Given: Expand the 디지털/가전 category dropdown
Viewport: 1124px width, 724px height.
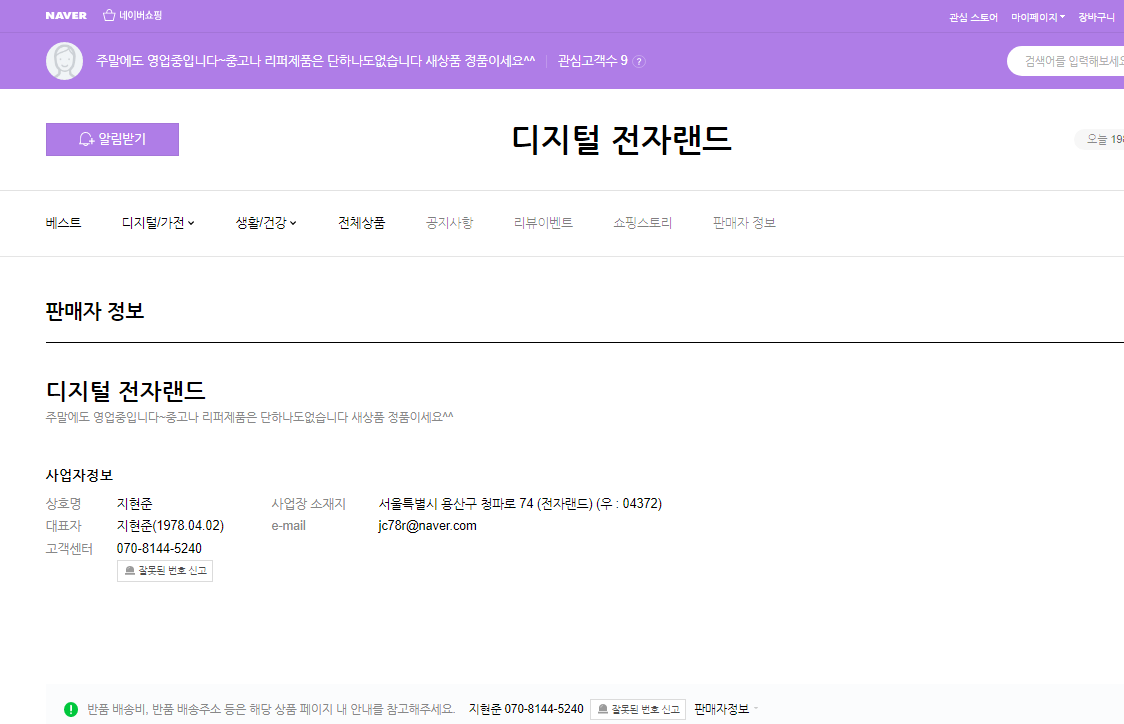Looking at the screenshot, I should pos(158,223).
